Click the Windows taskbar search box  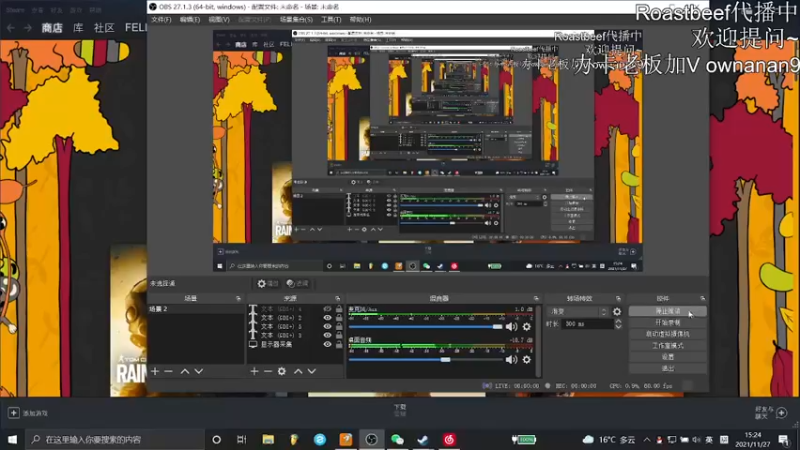point(115,439)
